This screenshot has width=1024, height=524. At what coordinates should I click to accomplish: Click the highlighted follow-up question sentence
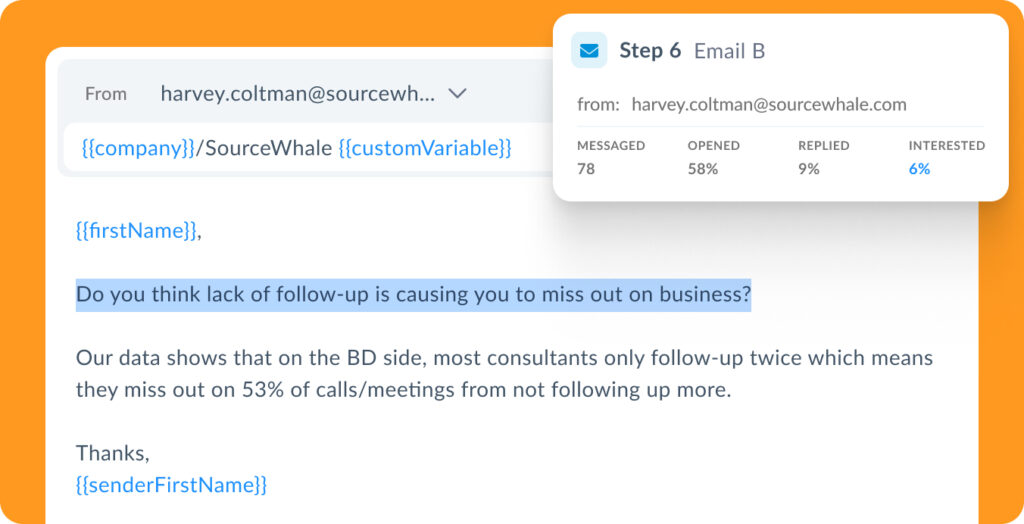[413, 295]
